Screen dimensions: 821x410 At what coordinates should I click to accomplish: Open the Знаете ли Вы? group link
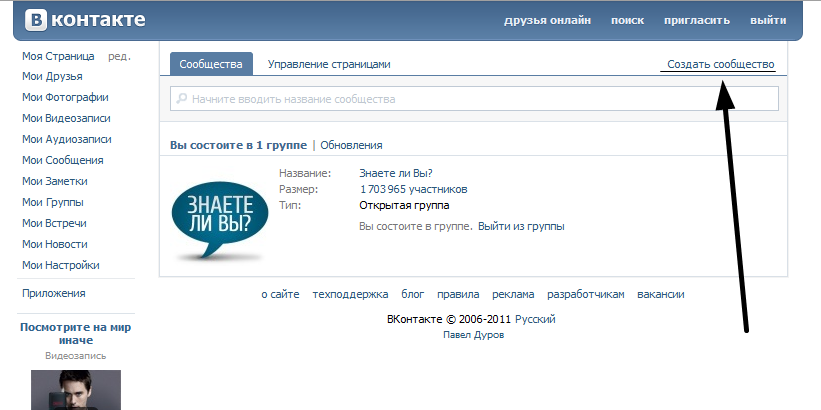pos(396,173)
